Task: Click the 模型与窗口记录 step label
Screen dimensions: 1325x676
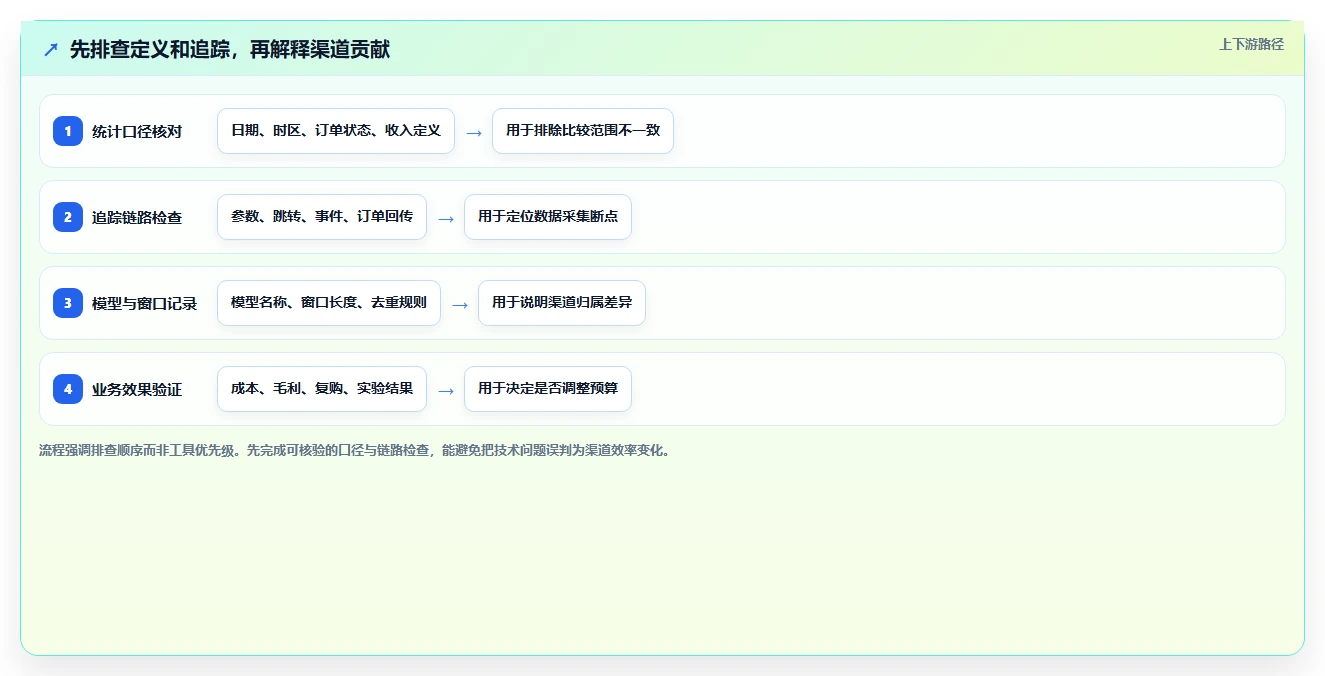Action: pos(144,303)
